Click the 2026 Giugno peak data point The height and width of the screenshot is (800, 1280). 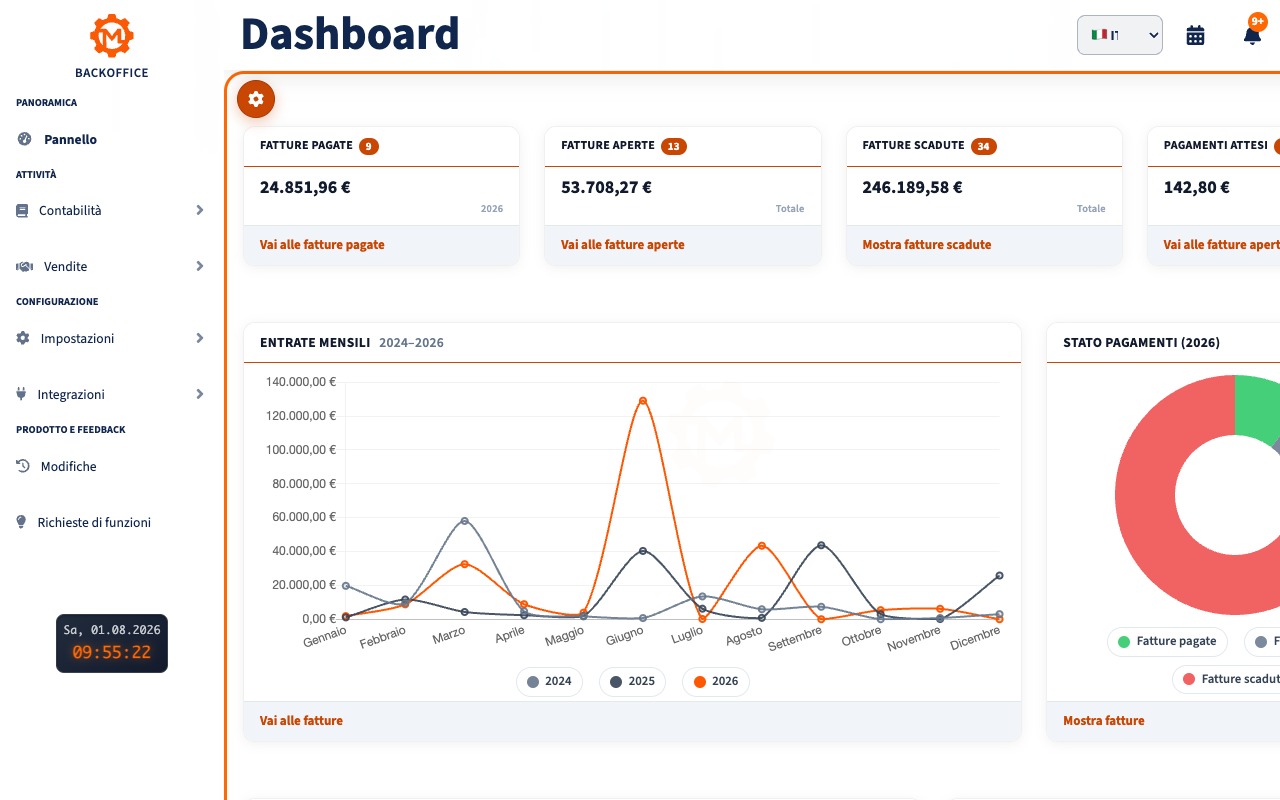642,400
